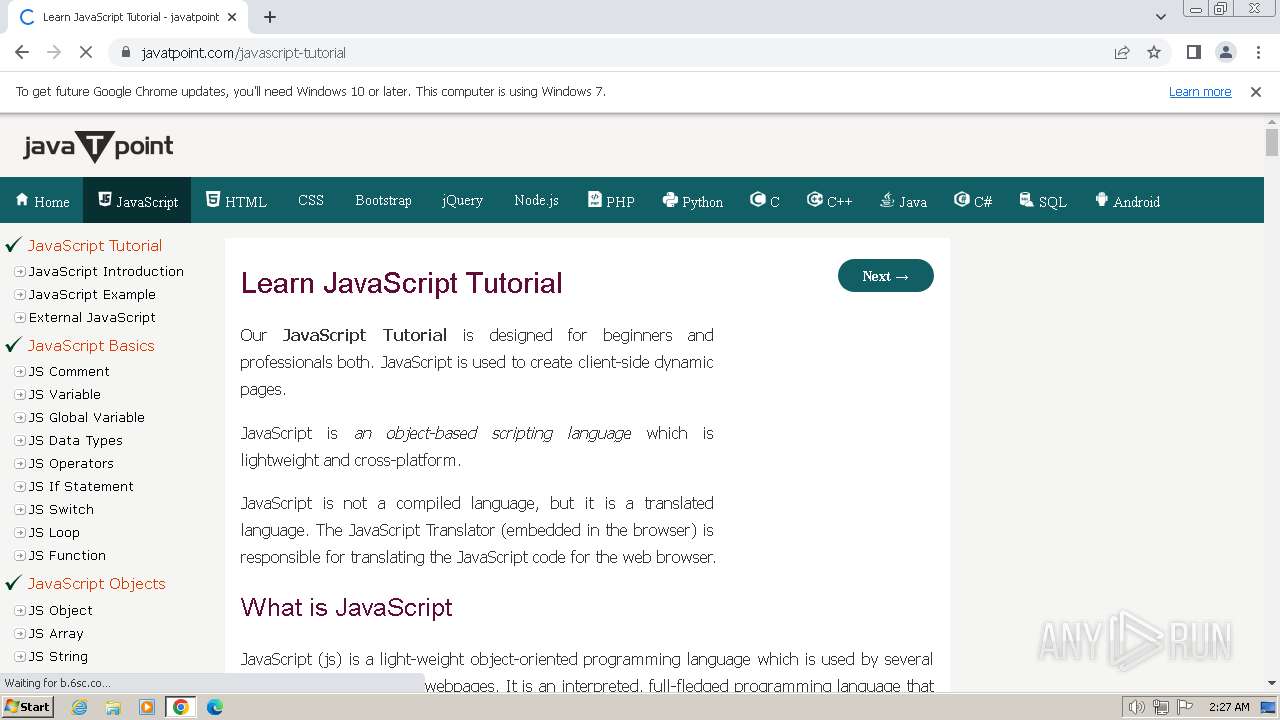Close the Learn JavaScript Tutorial tab

coord(233,17)
